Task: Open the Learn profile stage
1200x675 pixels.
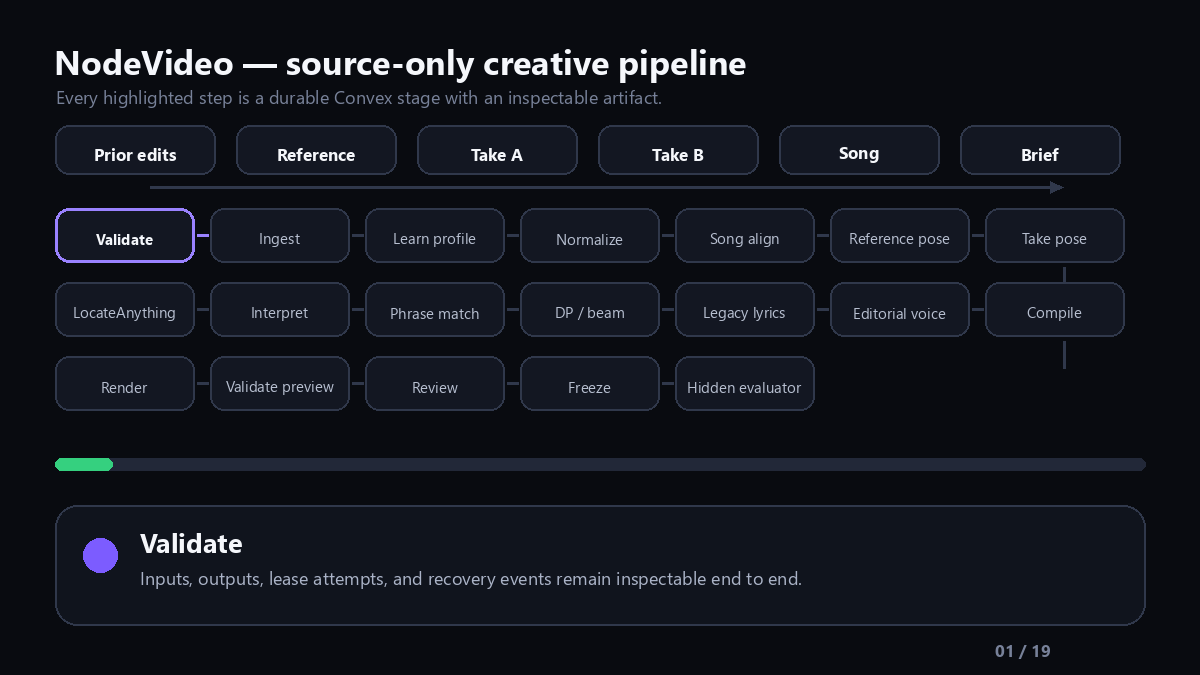Action: click(435, 236)
